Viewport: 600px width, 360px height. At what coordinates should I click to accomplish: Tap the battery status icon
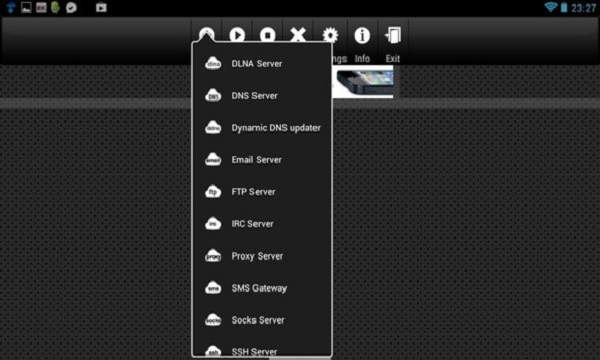click(564, 7)
